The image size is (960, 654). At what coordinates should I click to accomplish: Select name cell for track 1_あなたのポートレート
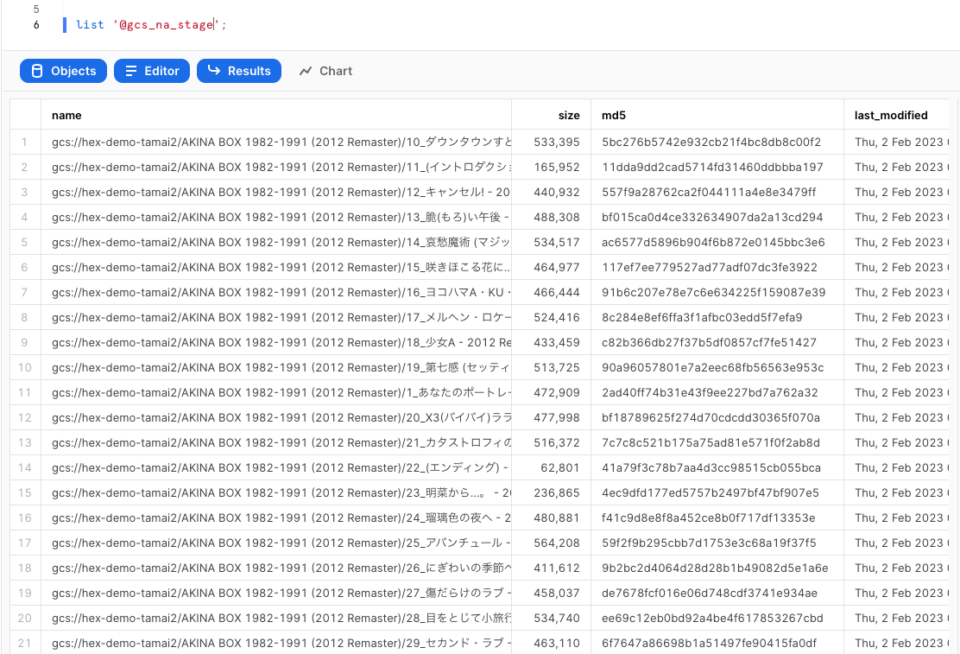click(x=276, y=393)
